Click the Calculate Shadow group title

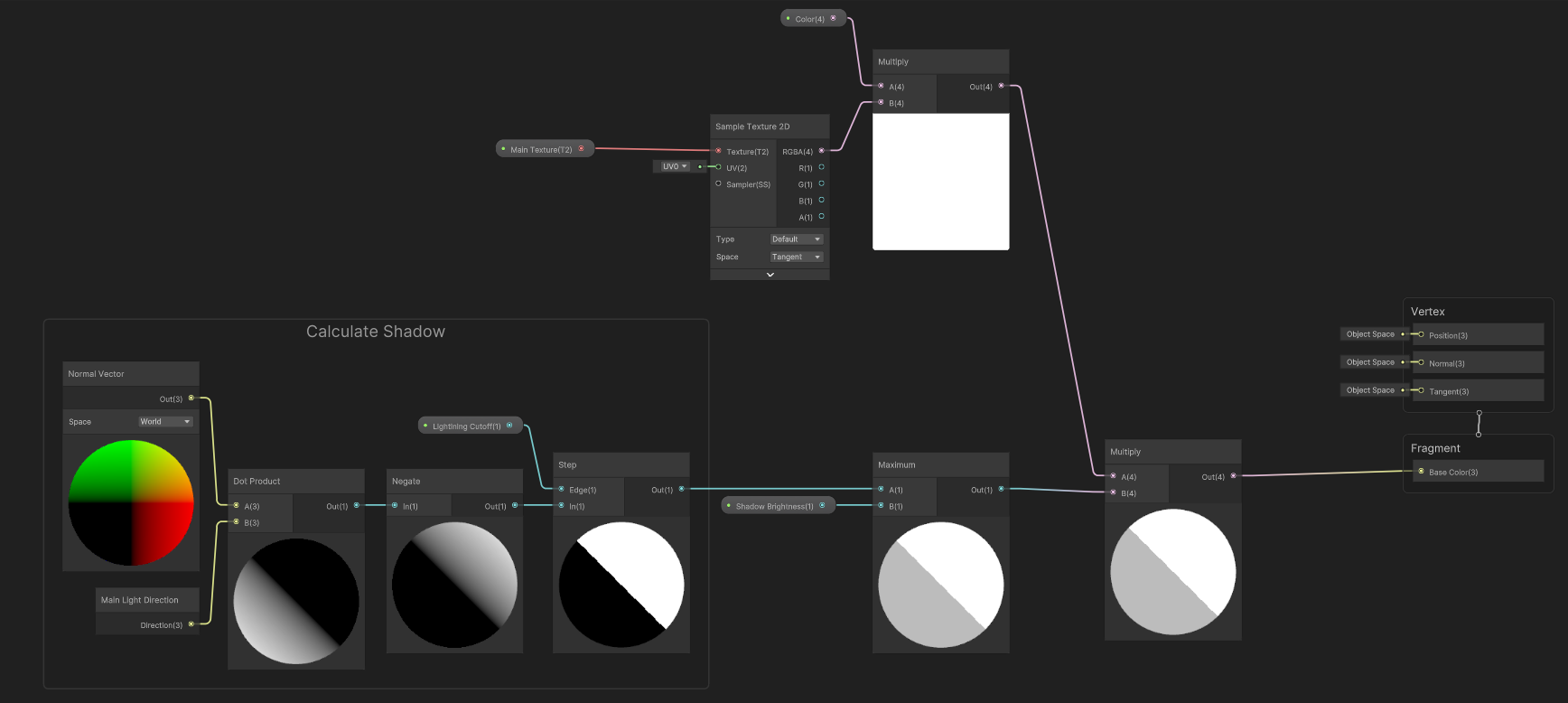click(x=376, y=332)
